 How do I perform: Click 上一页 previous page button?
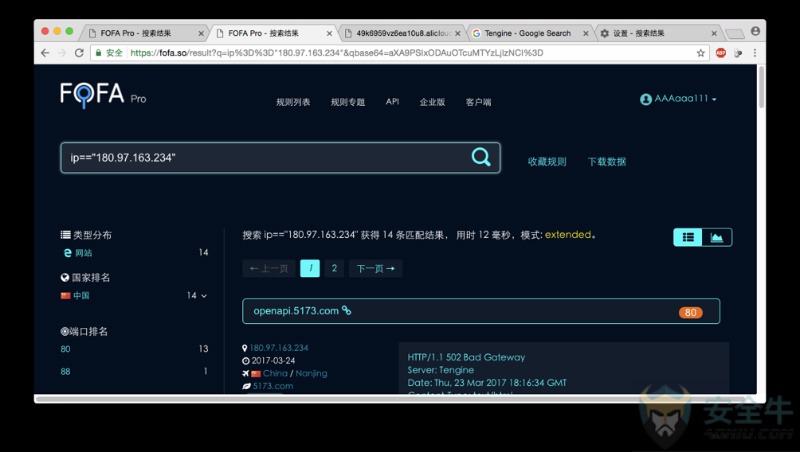coord(269,268)
